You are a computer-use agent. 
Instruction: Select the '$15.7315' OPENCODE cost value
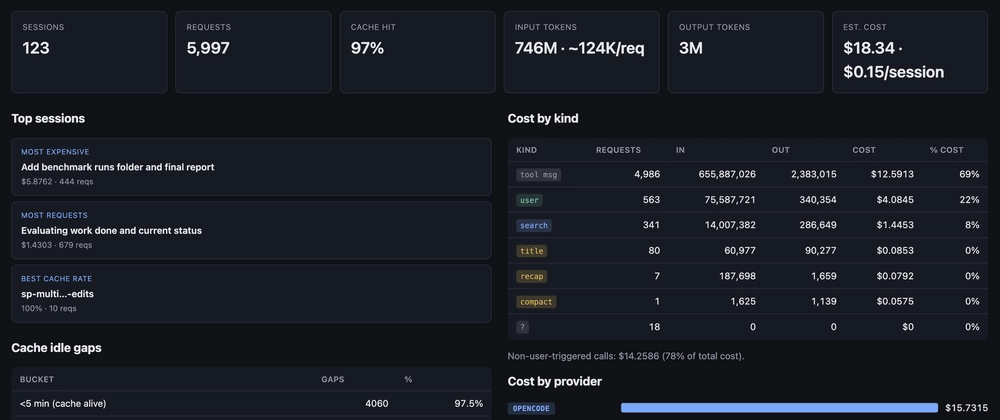point(967,408)
